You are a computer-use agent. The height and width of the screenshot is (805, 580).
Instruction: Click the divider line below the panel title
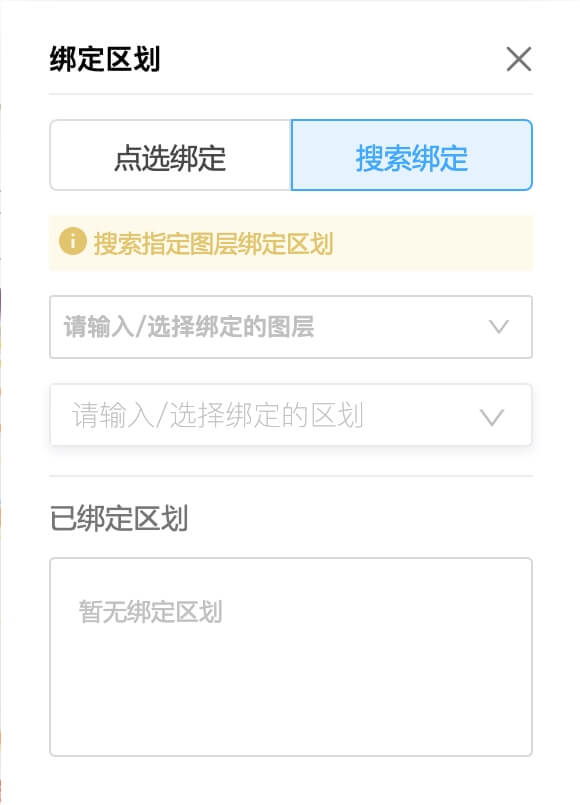[291, 94]
